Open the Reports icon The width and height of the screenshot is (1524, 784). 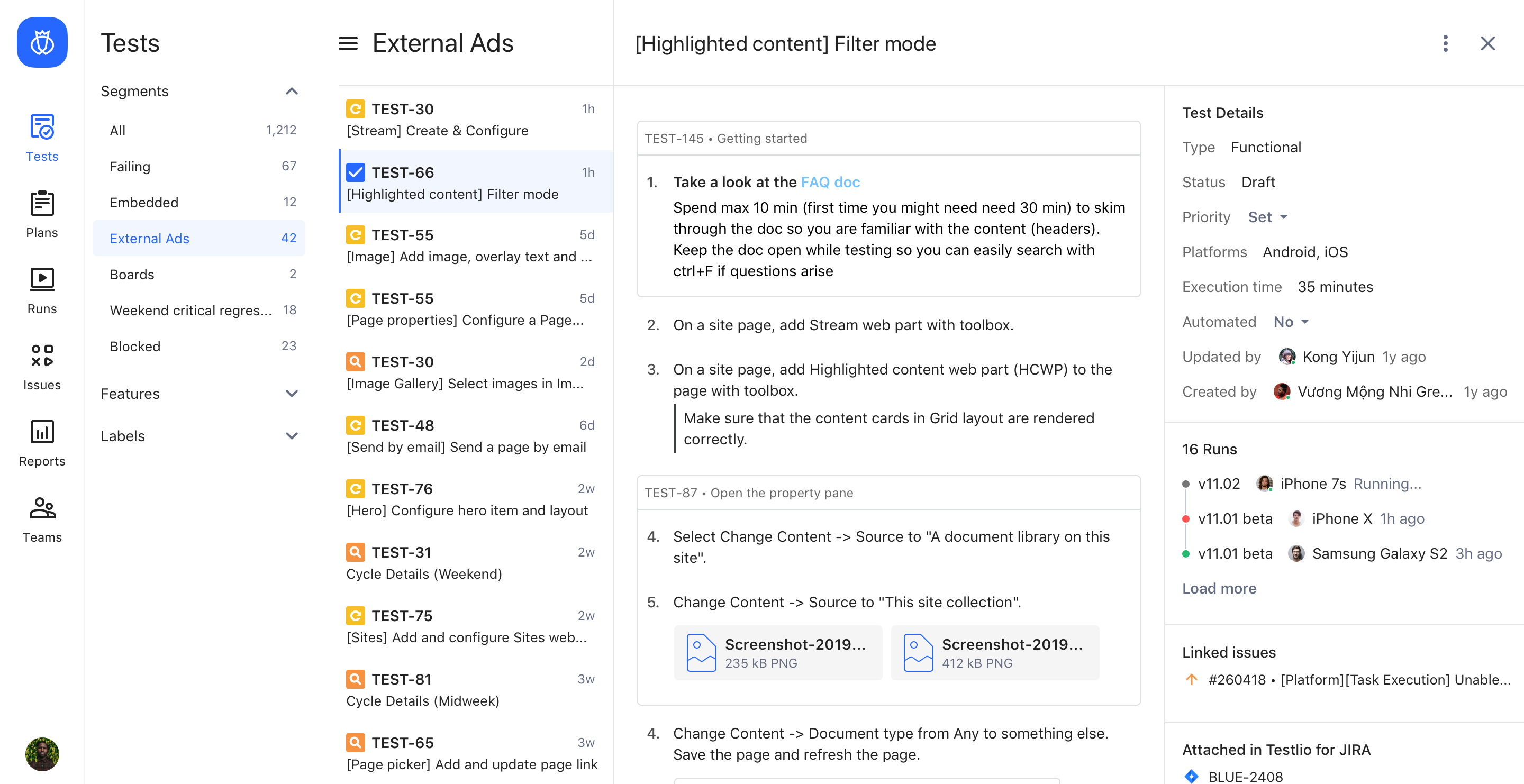[x=42, y=432]
